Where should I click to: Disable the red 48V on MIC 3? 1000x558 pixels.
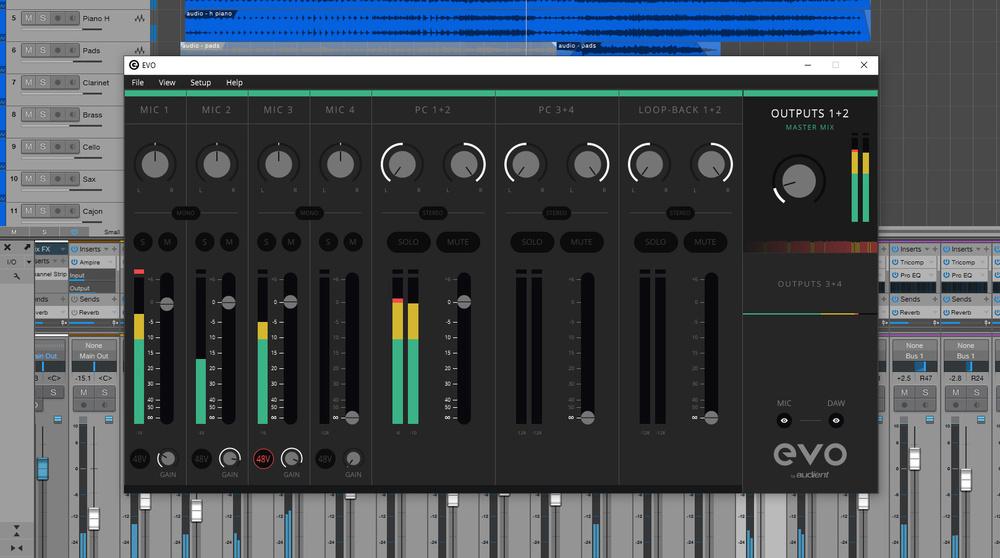click(x=263, y=459)
